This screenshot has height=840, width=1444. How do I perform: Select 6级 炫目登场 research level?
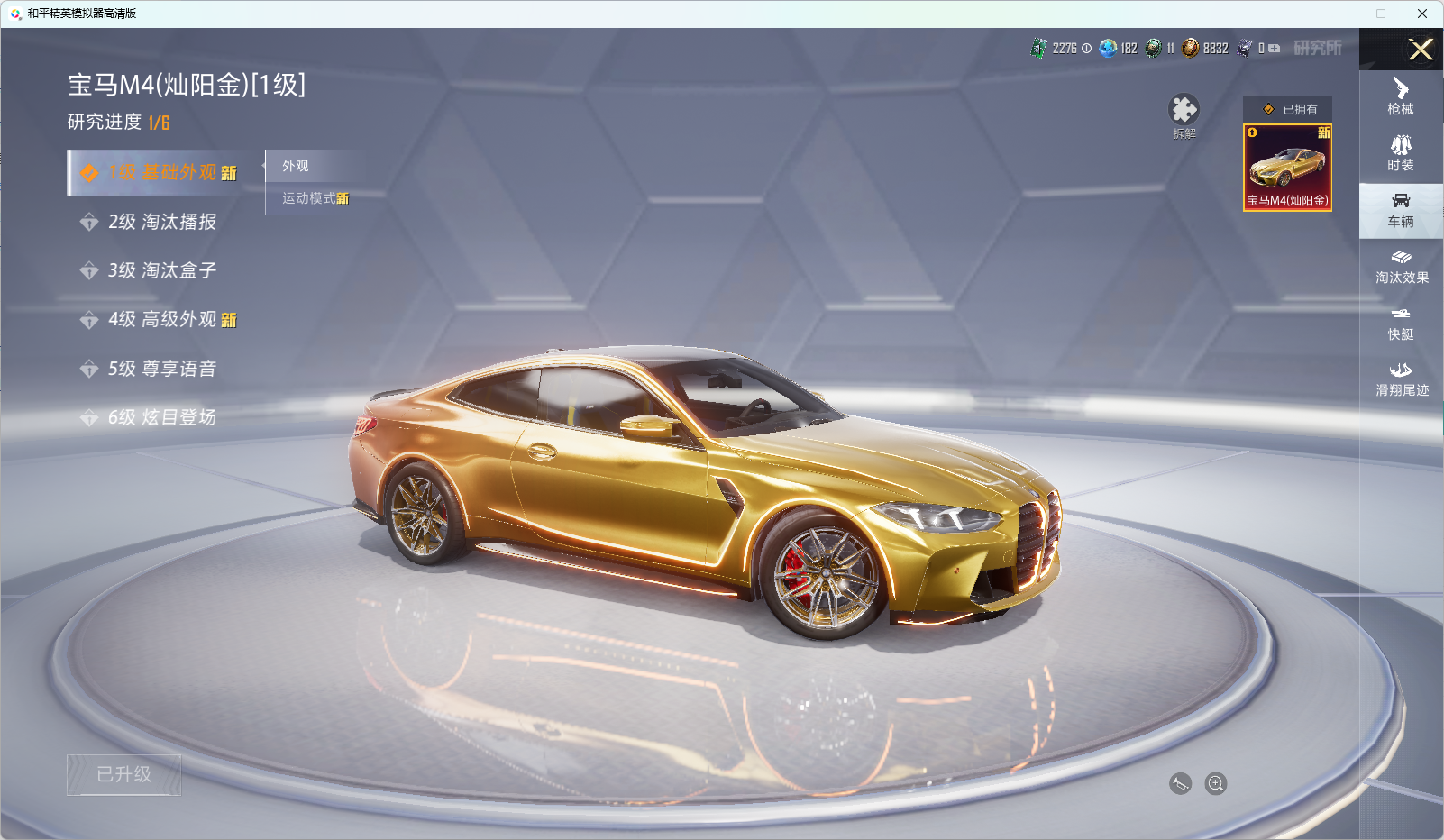tap(150, 417)
